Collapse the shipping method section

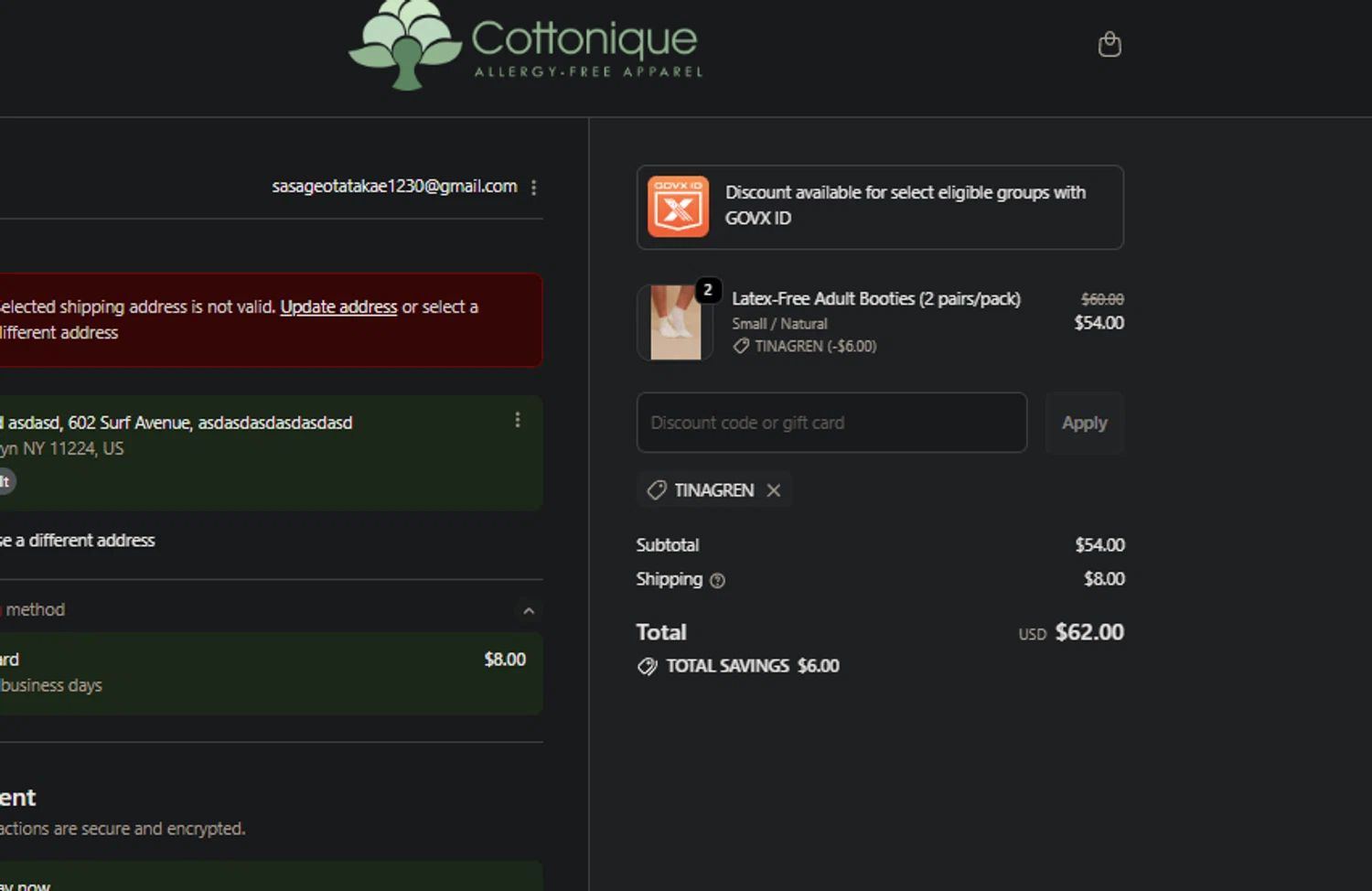tap(528, 610)
